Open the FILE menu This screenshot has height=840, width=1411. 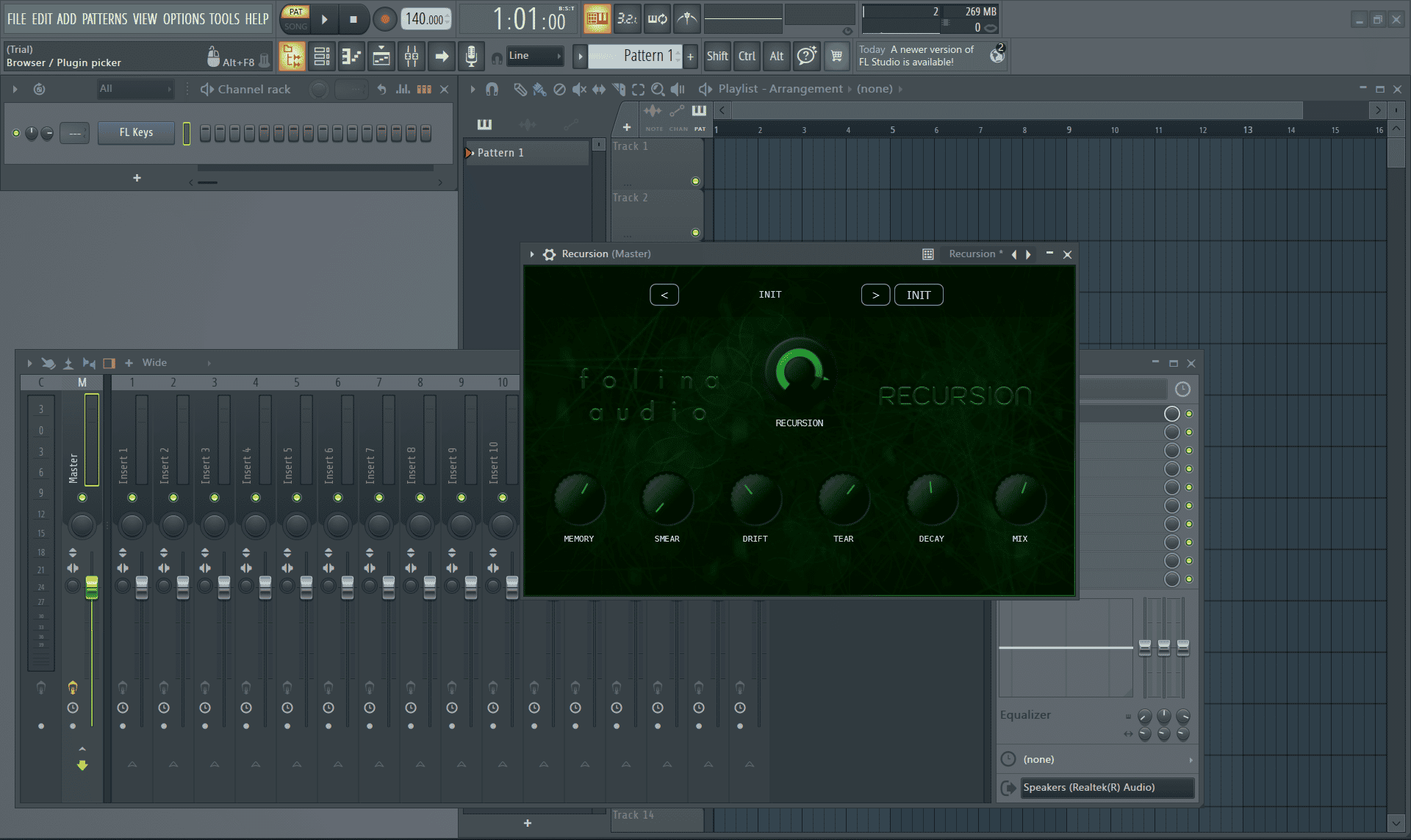16,19
